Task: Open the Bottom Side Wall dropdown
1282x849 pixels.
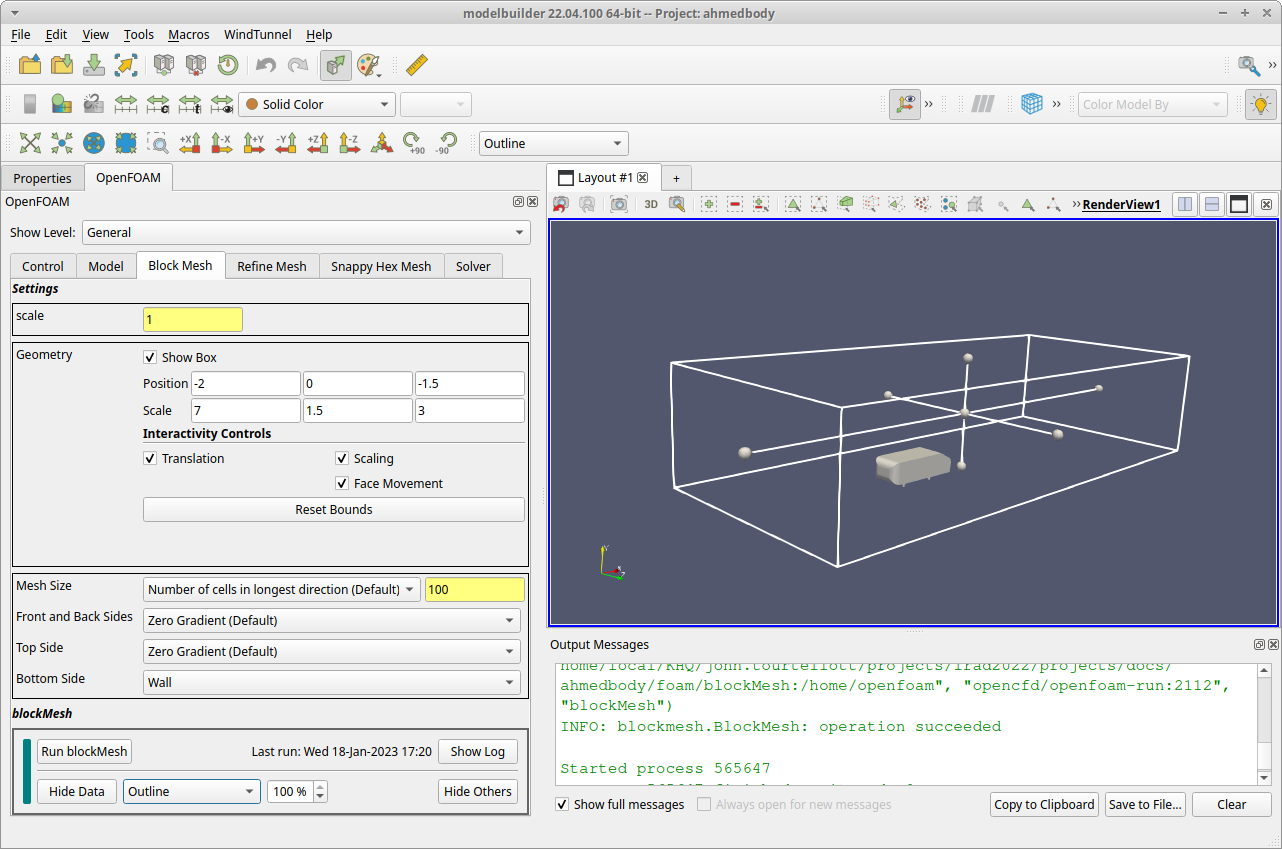Action: (332, 682)
